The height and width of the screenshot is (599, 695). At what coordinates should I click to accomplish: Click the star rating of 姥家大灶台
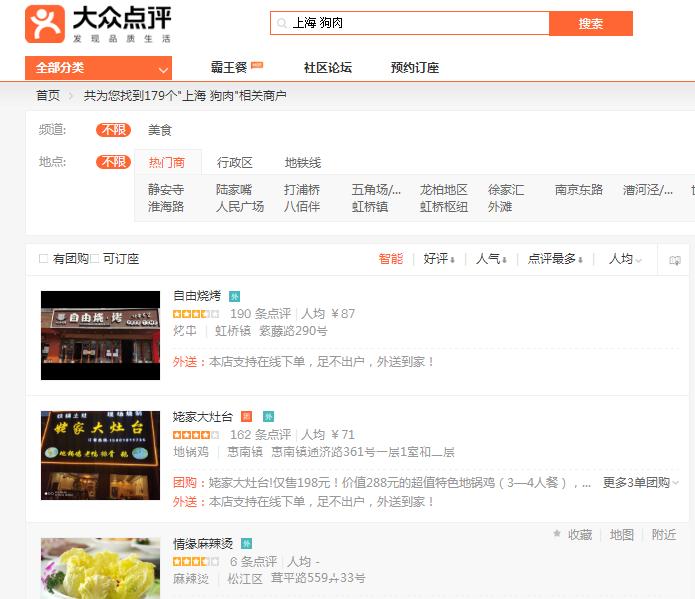click(x=196, y=435)
